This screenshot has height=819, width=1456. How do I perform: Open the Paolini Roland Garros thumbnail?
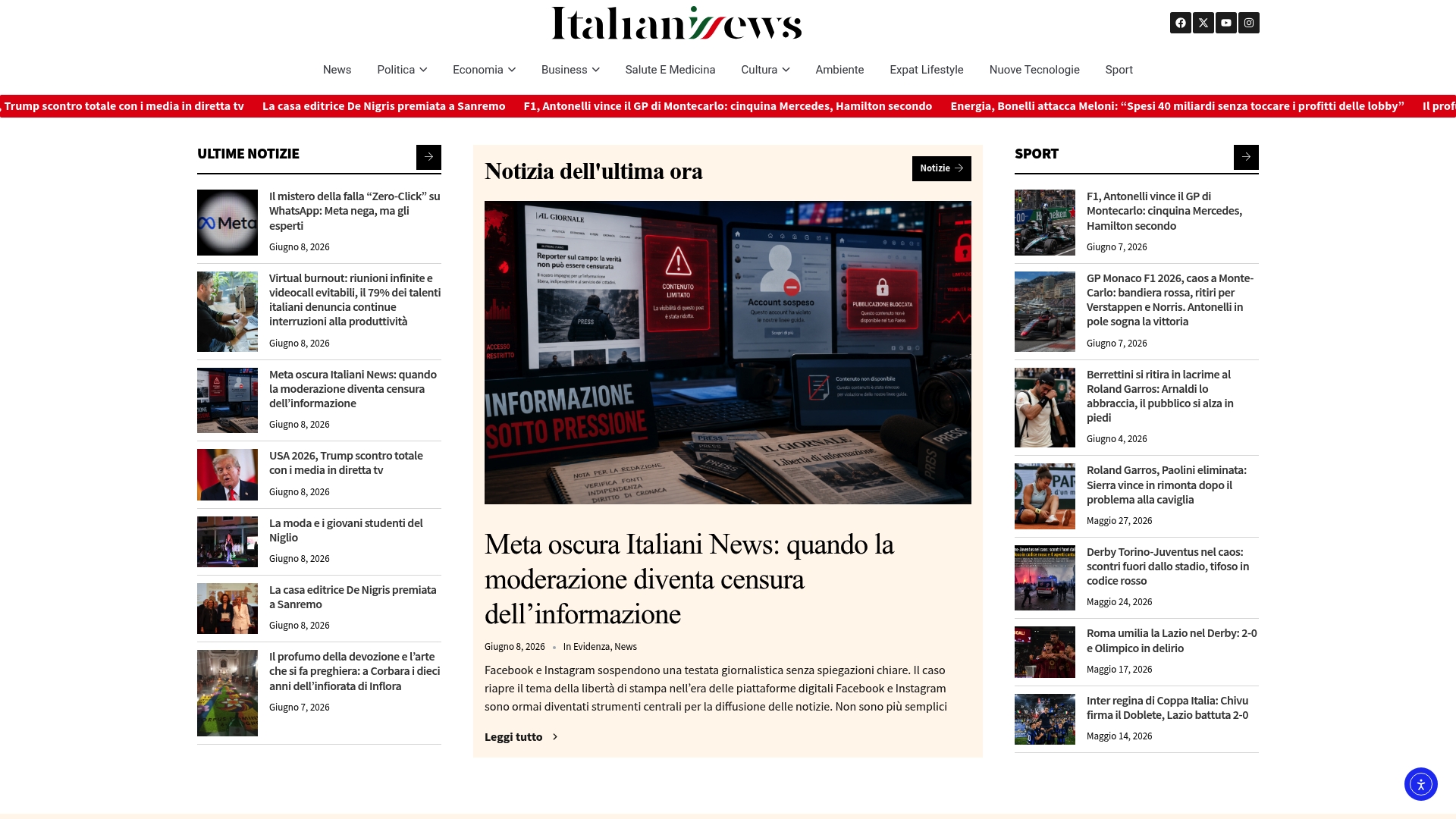tap(1045, 497)
